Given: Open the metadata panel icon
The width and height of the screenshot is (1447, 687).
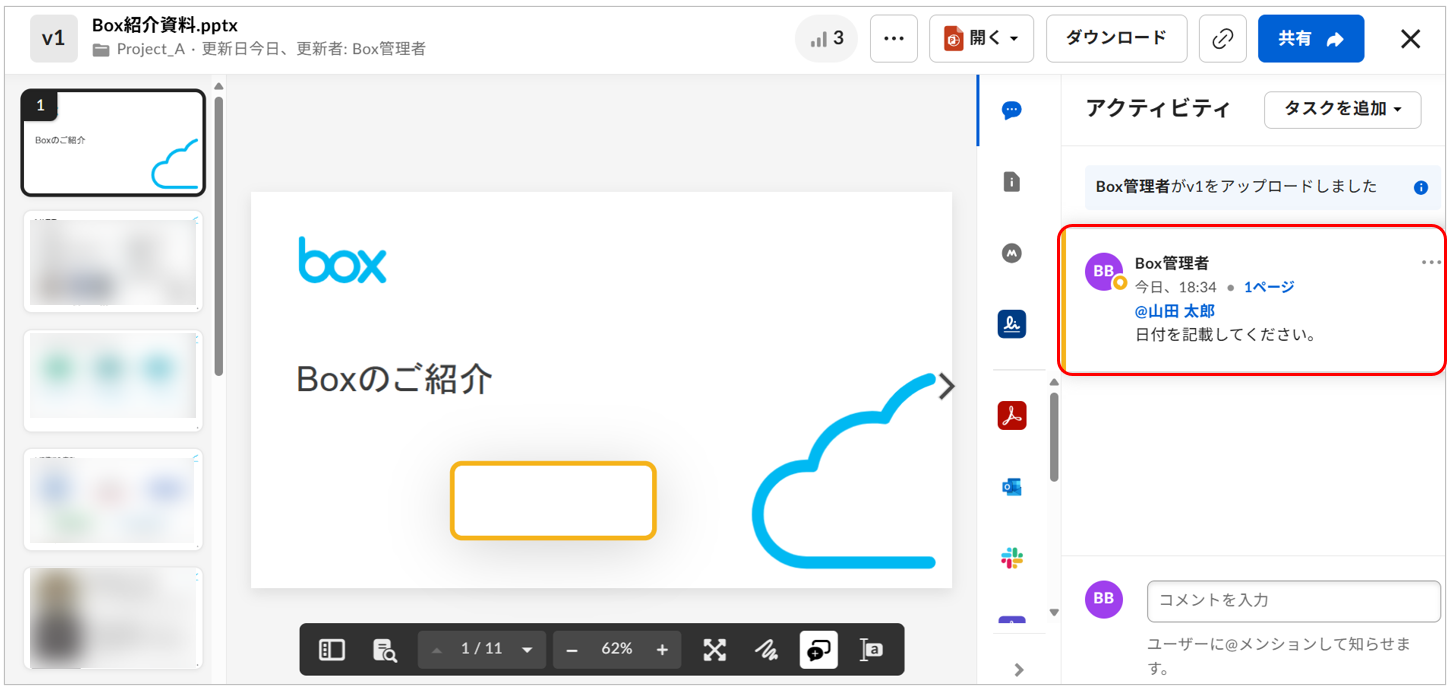Looking at the screenshot, I should (x=1011, y=254).
